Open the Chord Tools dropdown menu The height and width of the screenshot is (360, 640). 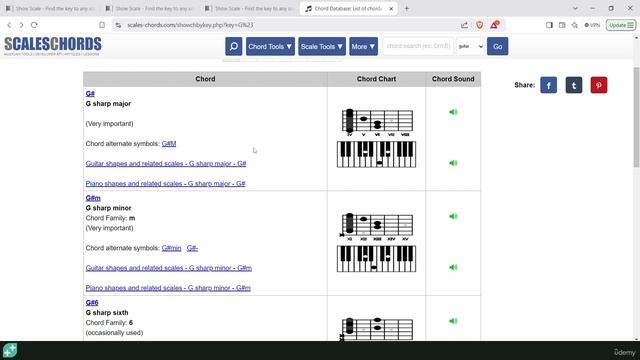[x=270, y=47]
